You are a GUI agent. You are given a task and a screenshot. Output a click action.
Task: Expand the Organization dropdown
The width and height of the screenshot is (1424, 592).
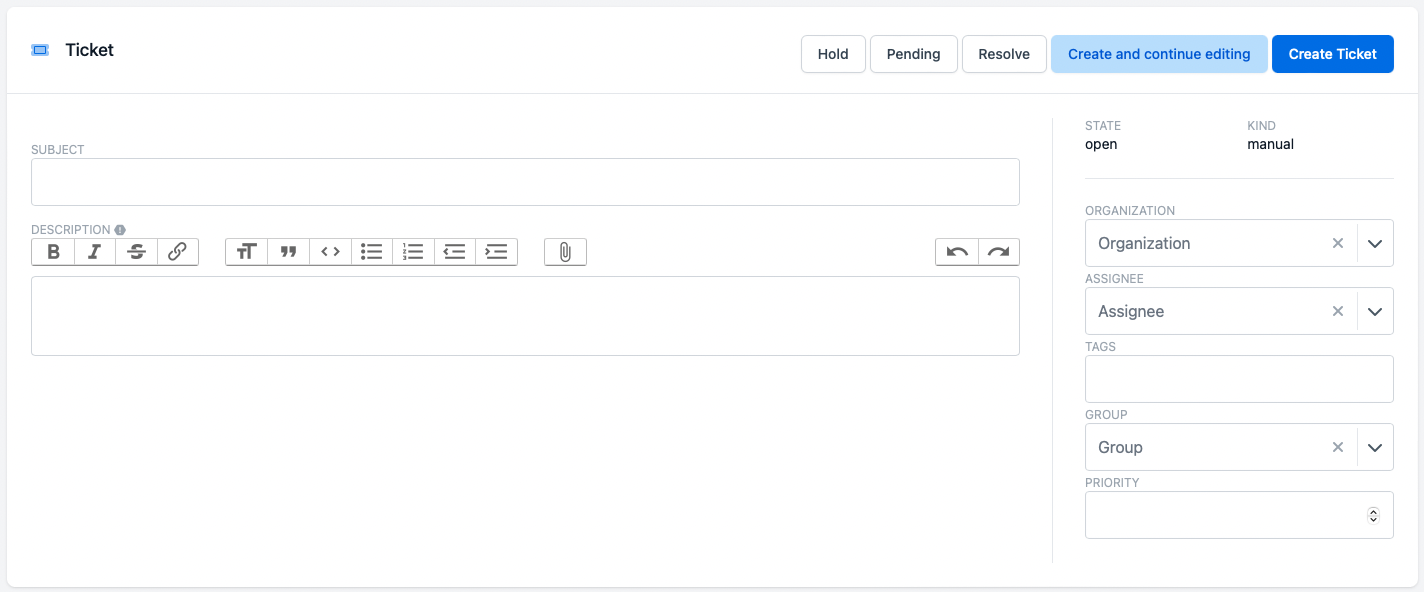(1374, 243)
